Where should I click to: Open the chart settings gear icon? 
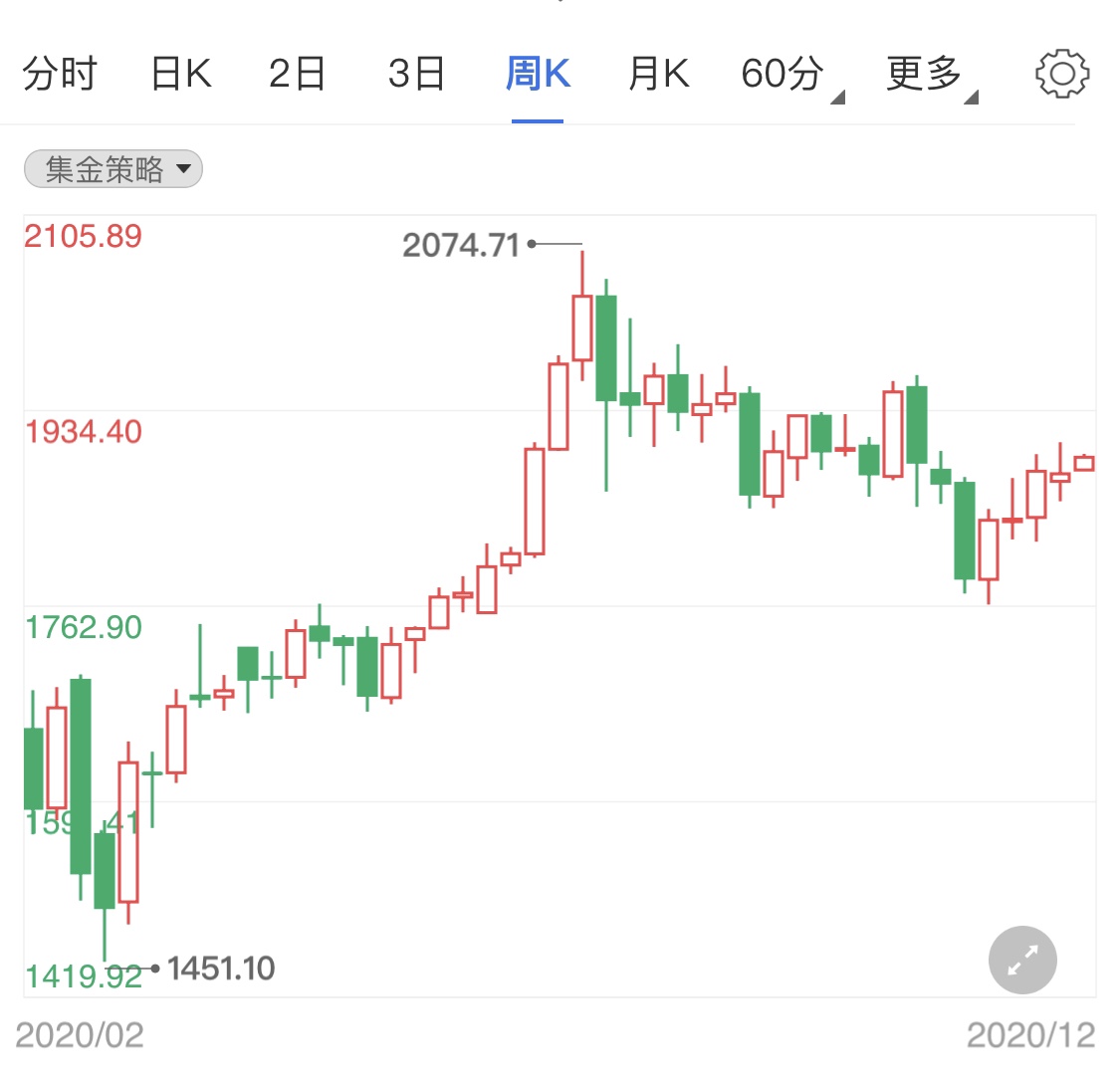tap(1063, 72)
